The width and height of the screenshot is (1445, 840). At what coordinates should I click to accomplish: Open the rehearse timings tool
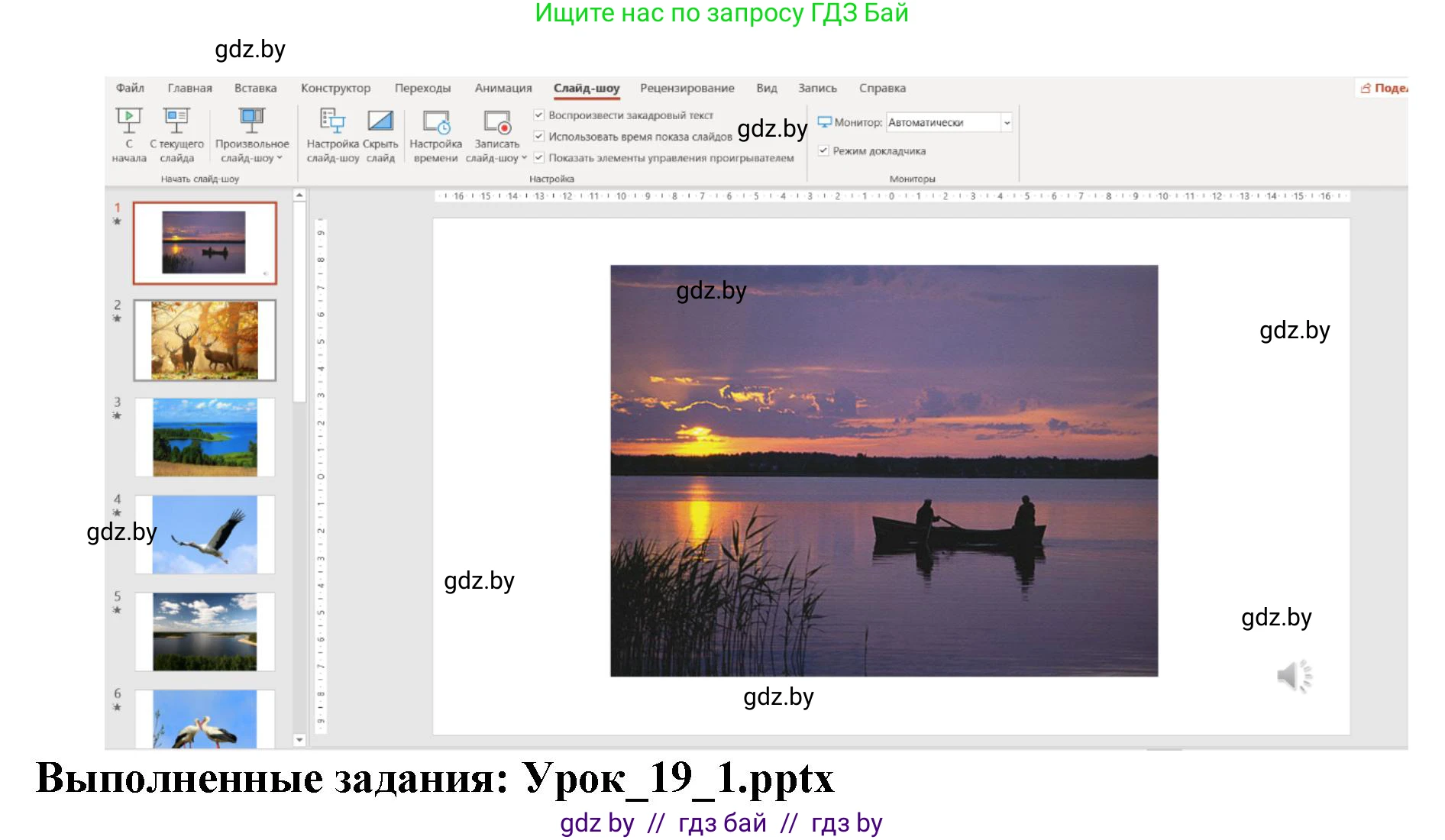coord(435,121)
